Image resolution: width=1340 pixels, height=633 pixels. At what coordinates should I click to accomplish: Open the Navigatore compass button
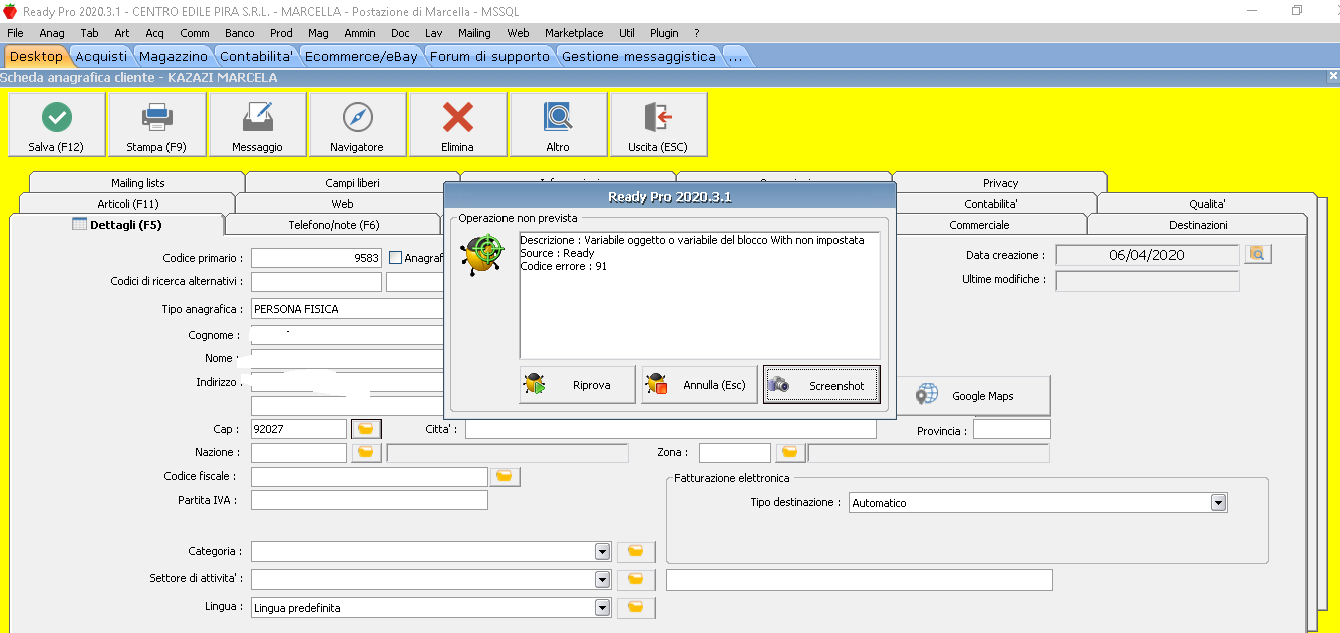coord(357,125)
